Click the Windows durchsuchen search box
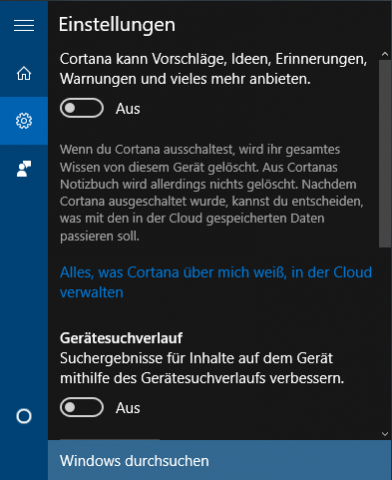392x480 pixels. coord(220,460)
